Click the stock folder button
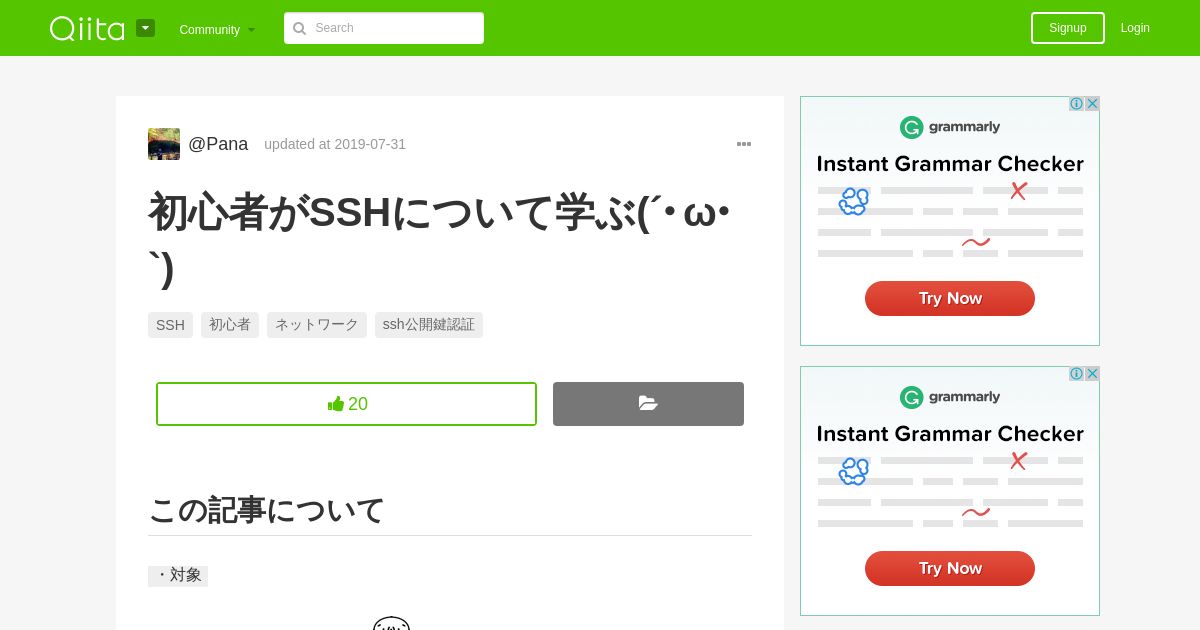 coord(648,404)
